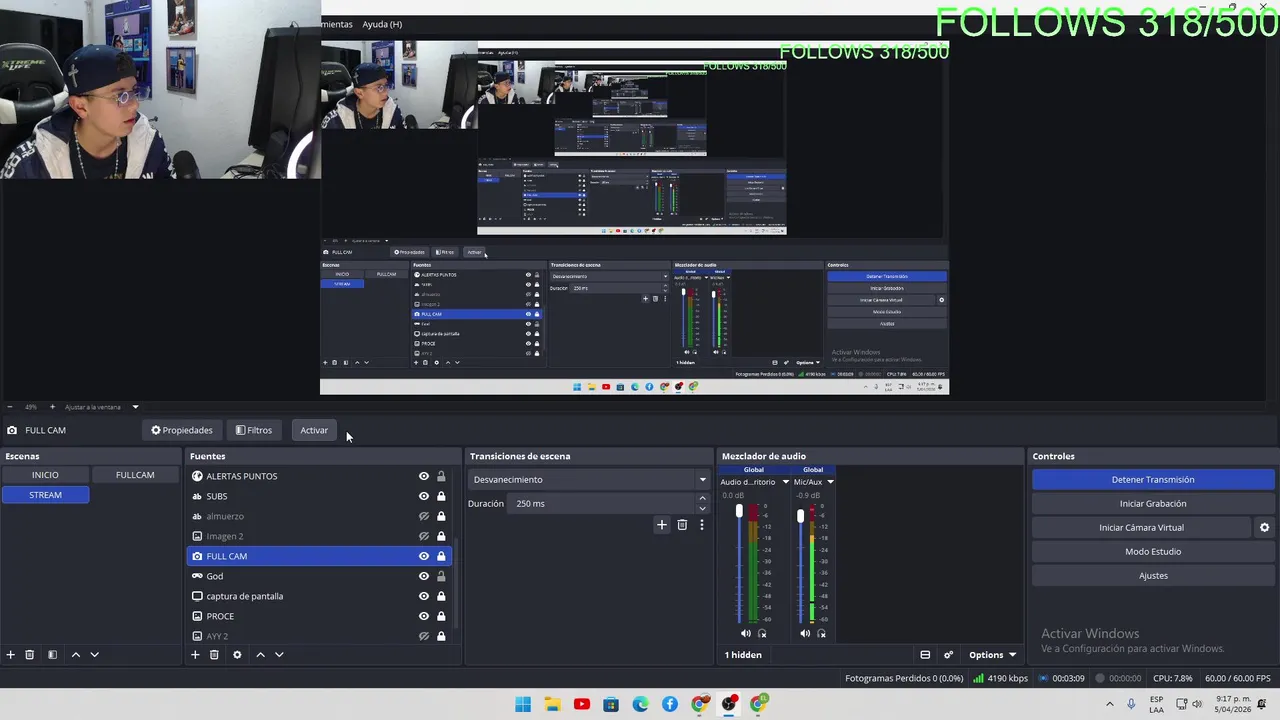Switch to the FULLCAM scene
This screenshot has height=720, width=1280.
point(135,475)
